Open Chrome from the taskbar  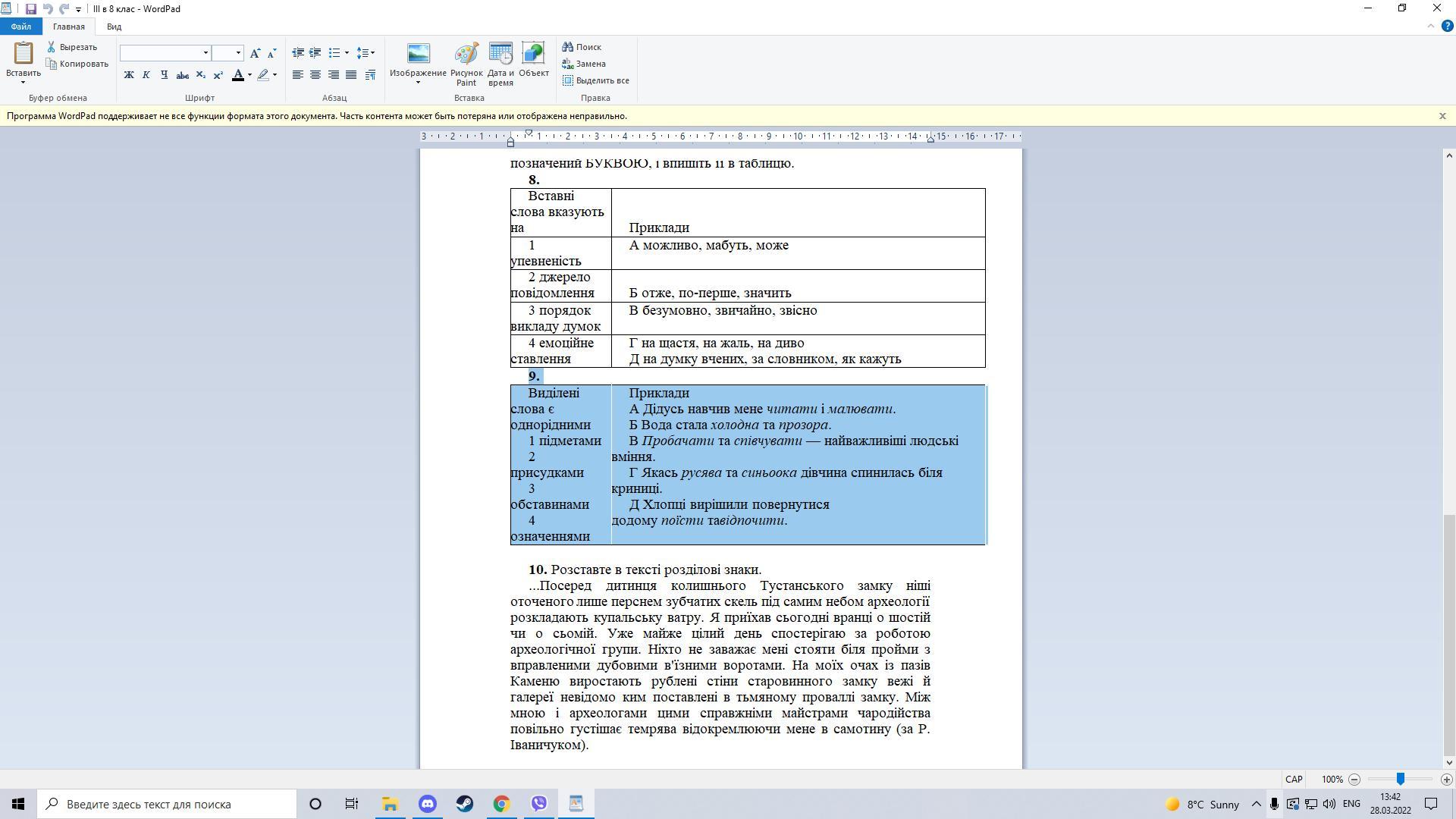[x=502, y=804]
